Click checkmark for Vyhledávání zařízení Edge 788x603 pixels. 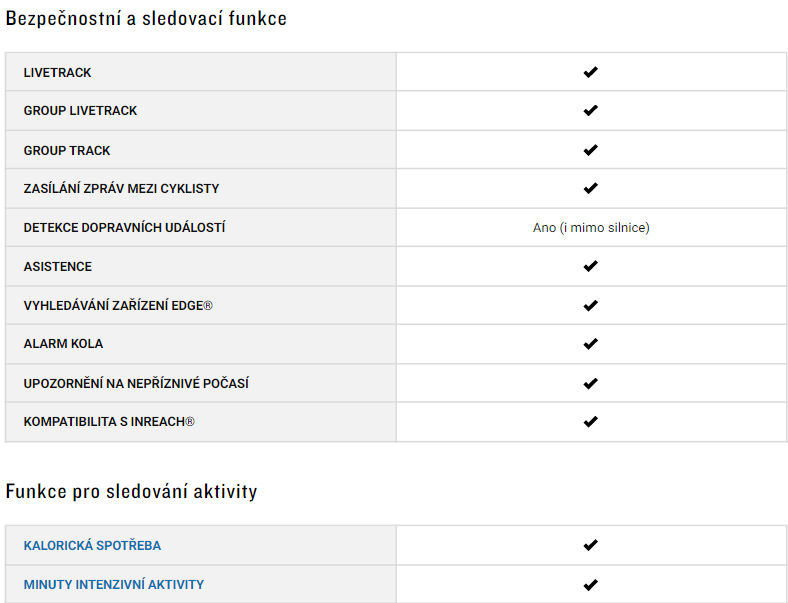click(x=590, y=306)
